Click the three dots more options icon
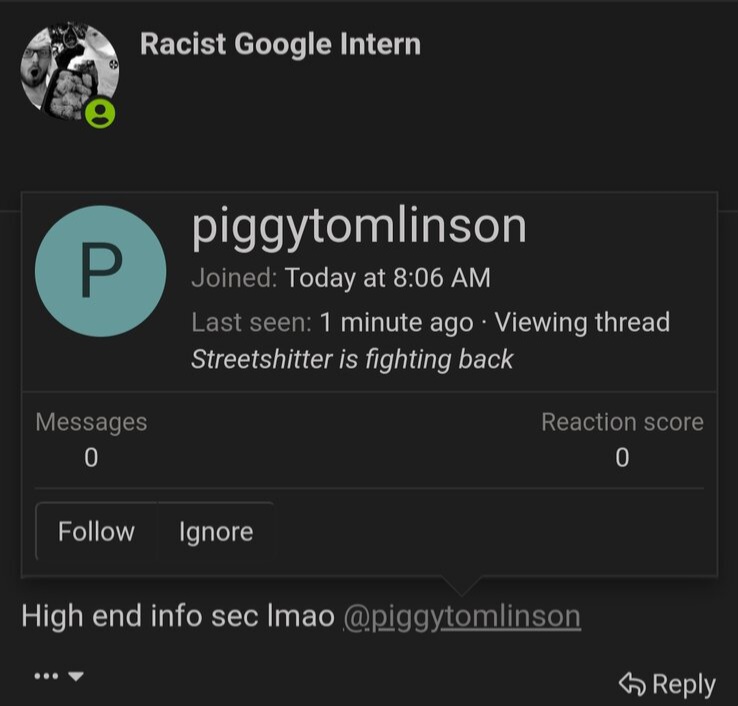The height and width of the screenshot is (706, 738). pyautogui.click(x=46, y=676)
